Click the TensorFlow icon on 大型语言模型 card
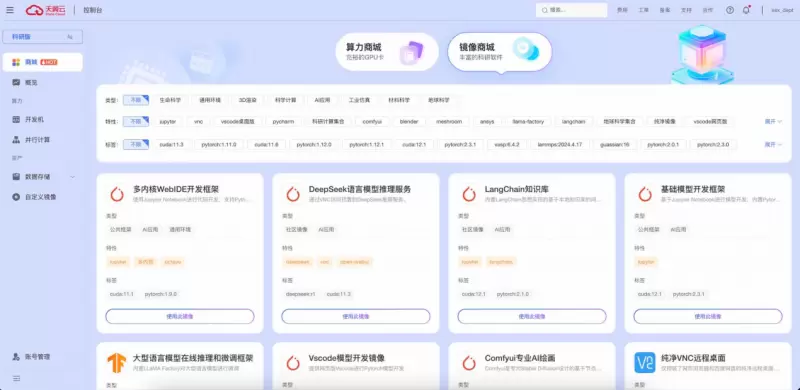800x390 pixels. click(x=117, y=362)
